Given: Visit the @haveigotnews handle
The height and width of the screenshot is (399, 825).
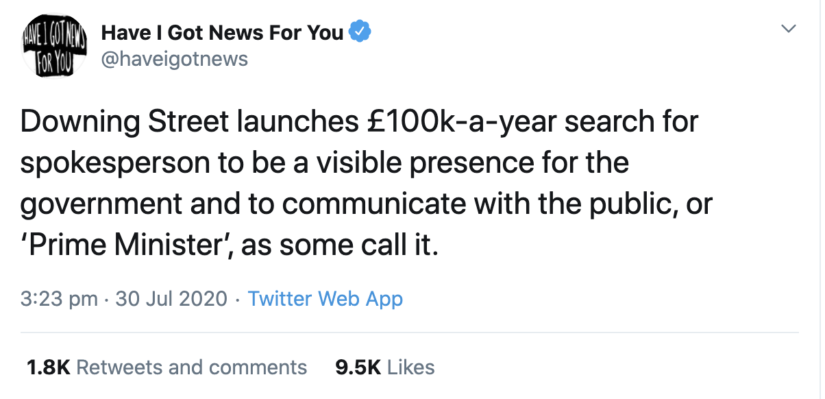Looking at the screenshot, I should pos(174,59).
